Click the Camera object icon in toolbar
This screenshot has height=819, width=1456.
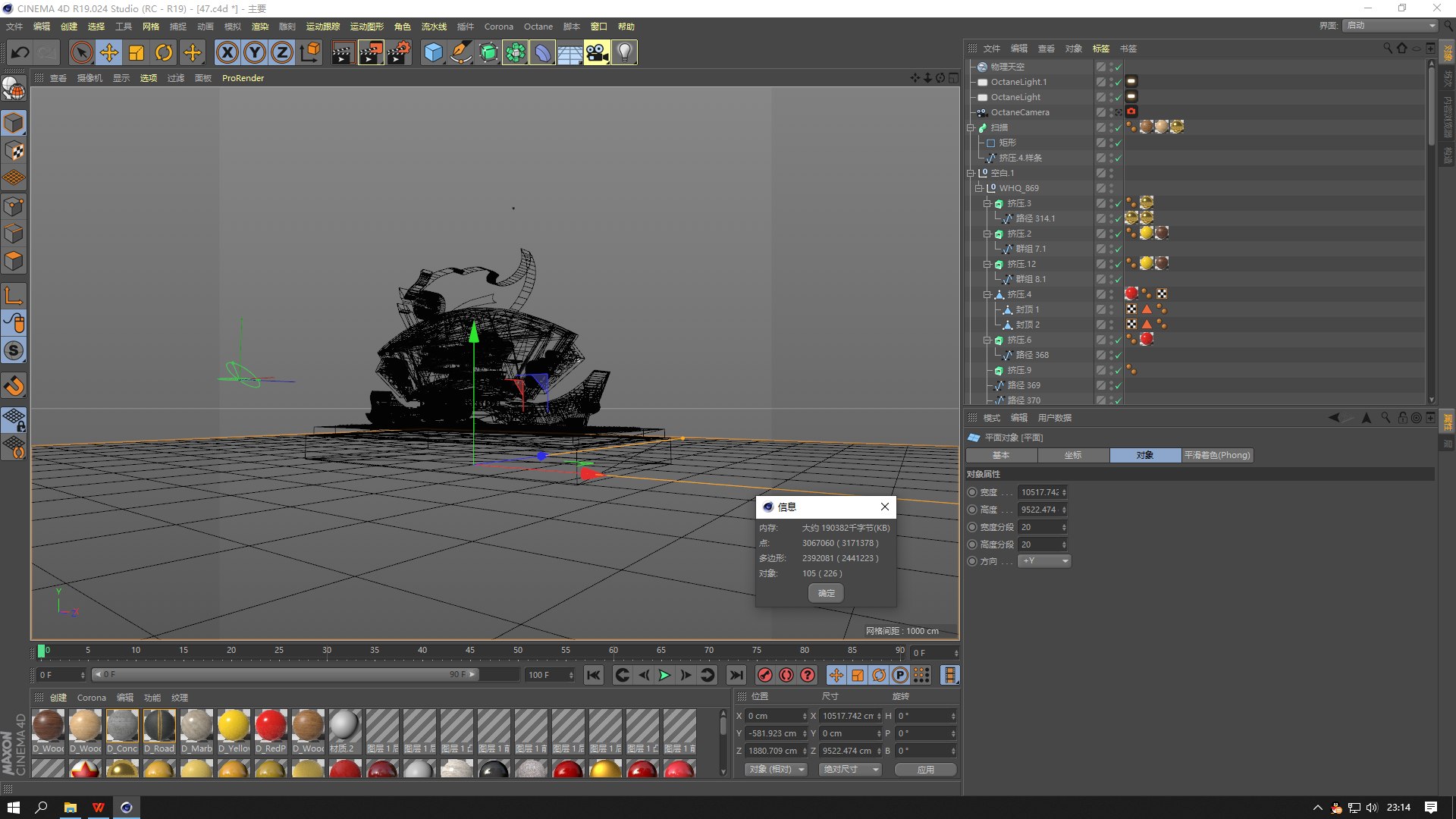click(597, 52)
